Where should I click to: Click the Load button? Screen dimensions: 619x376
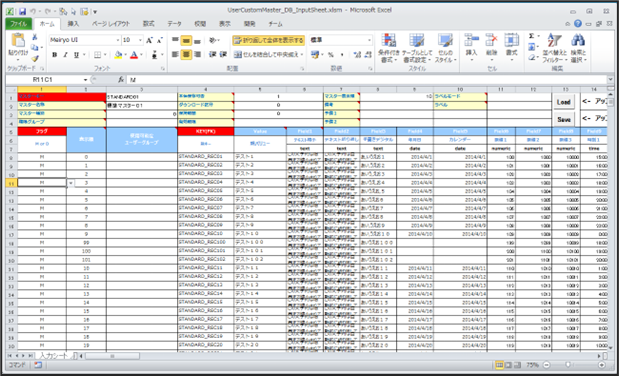coord(563,102)
